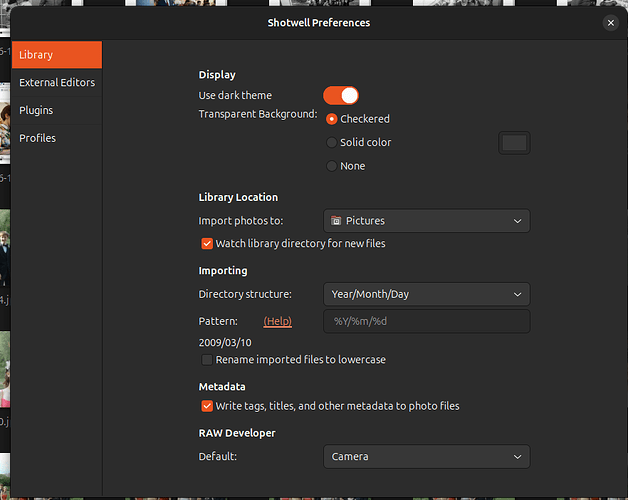Choose None for transparent background
The height and width of the screenshot is (500, 628).
tap(332, 166)
